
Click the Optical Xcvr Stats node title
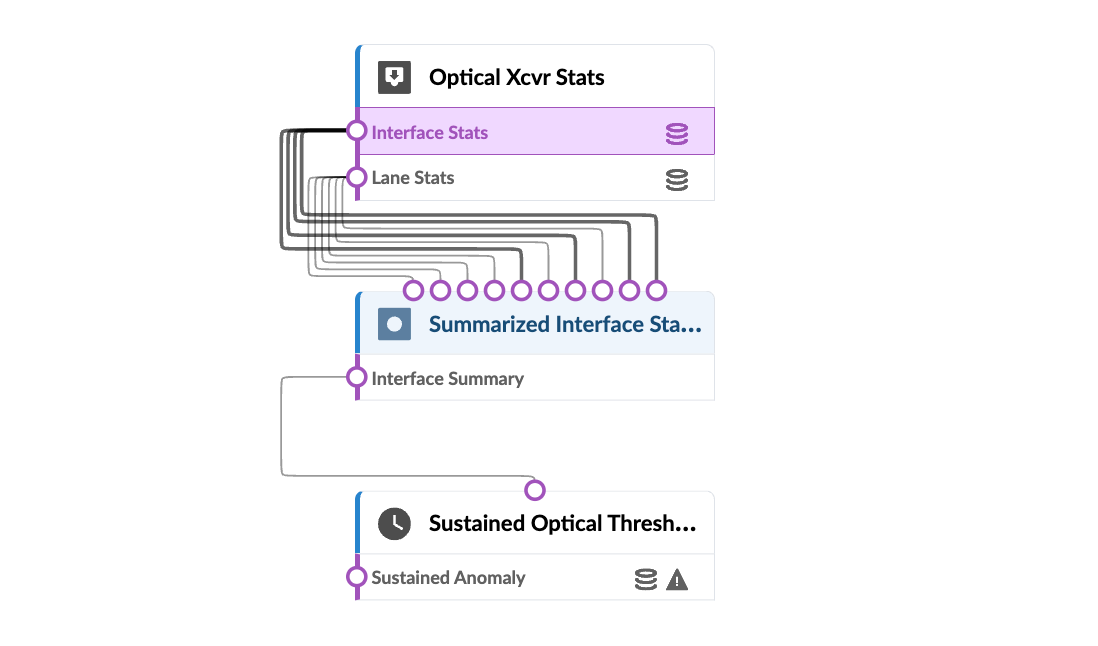[x=516, y=77]
